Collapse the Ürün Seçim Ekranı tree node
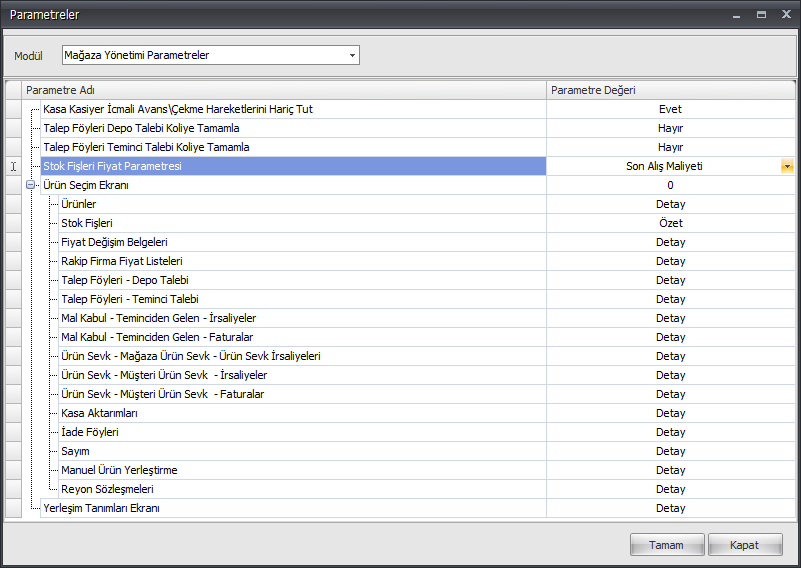This screenshot has height=568, width=801. pos(31,185)
